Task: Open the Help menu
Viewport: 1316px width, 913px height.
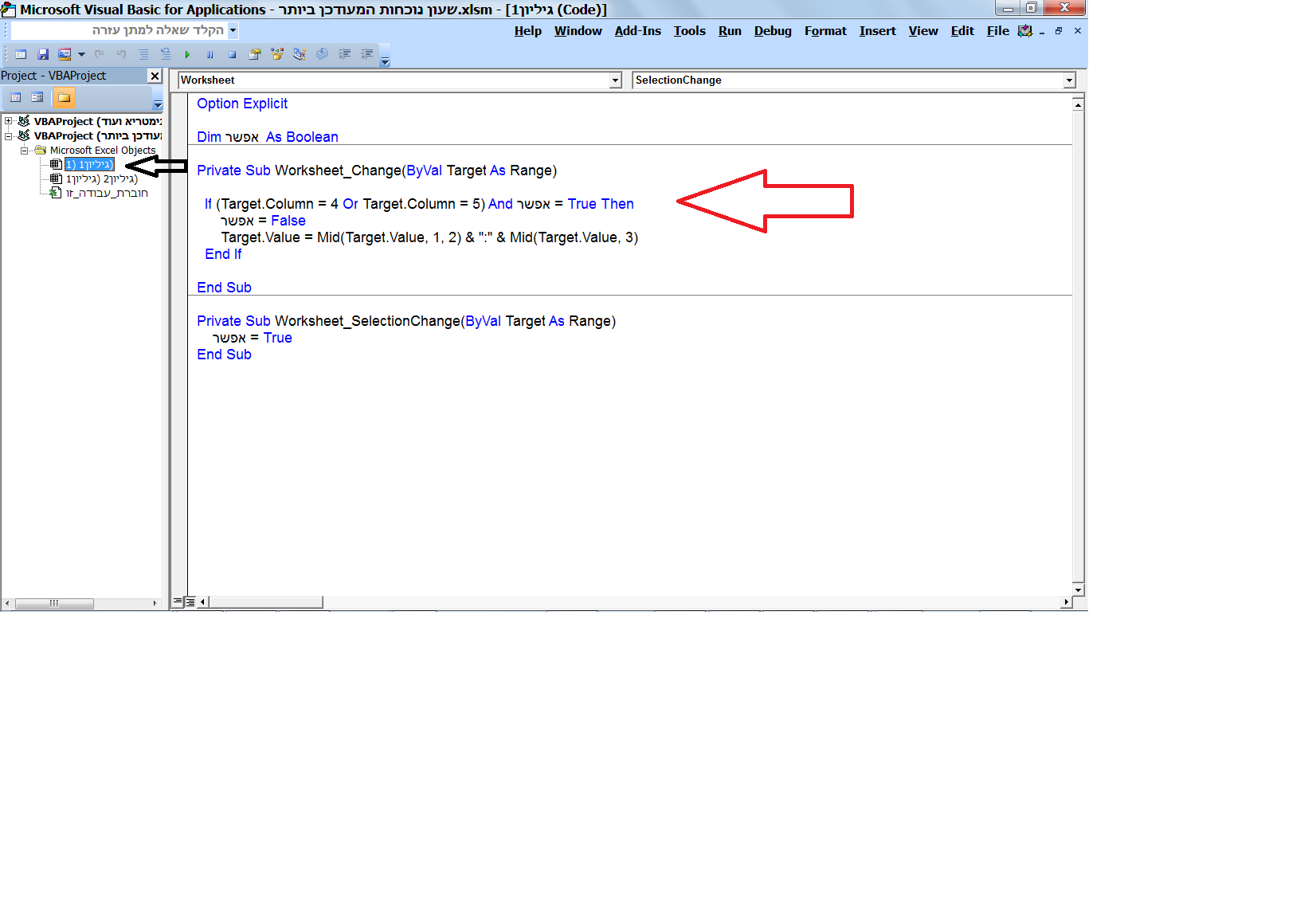Action: 527,31
